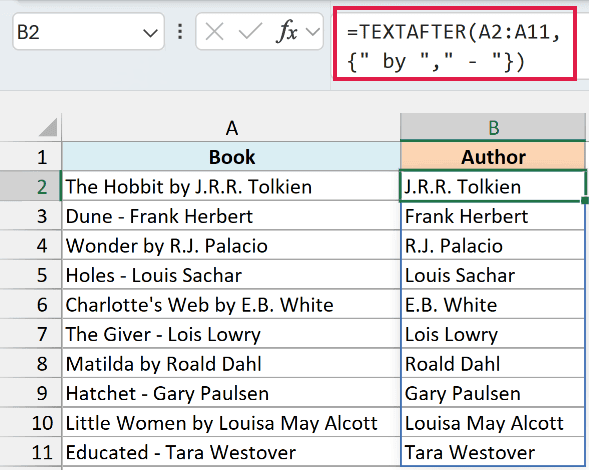589x470 pixels.
Task: Click author cell 'R.J. Palacio'
Action: point(493,245)
